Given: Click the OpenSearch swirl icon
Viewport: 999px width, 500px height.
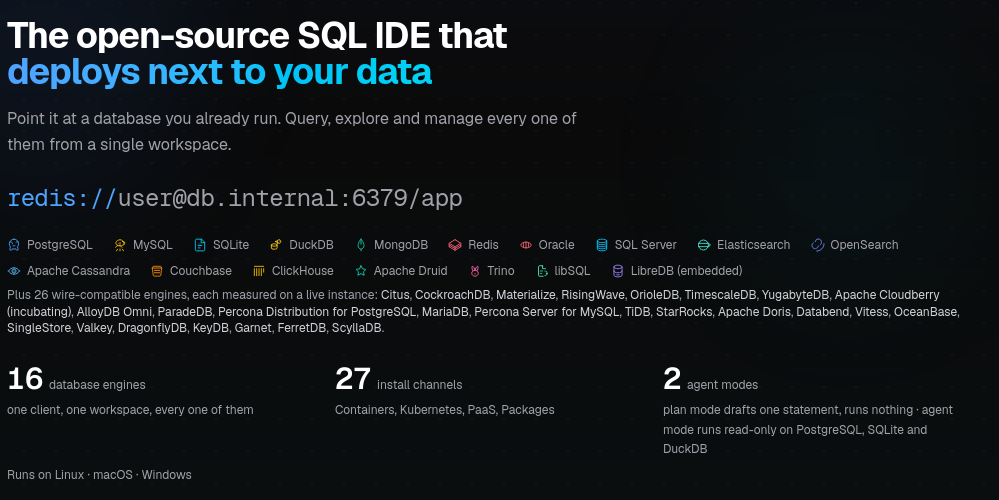Looking at the screenshot, I should (x=817, y=245).
